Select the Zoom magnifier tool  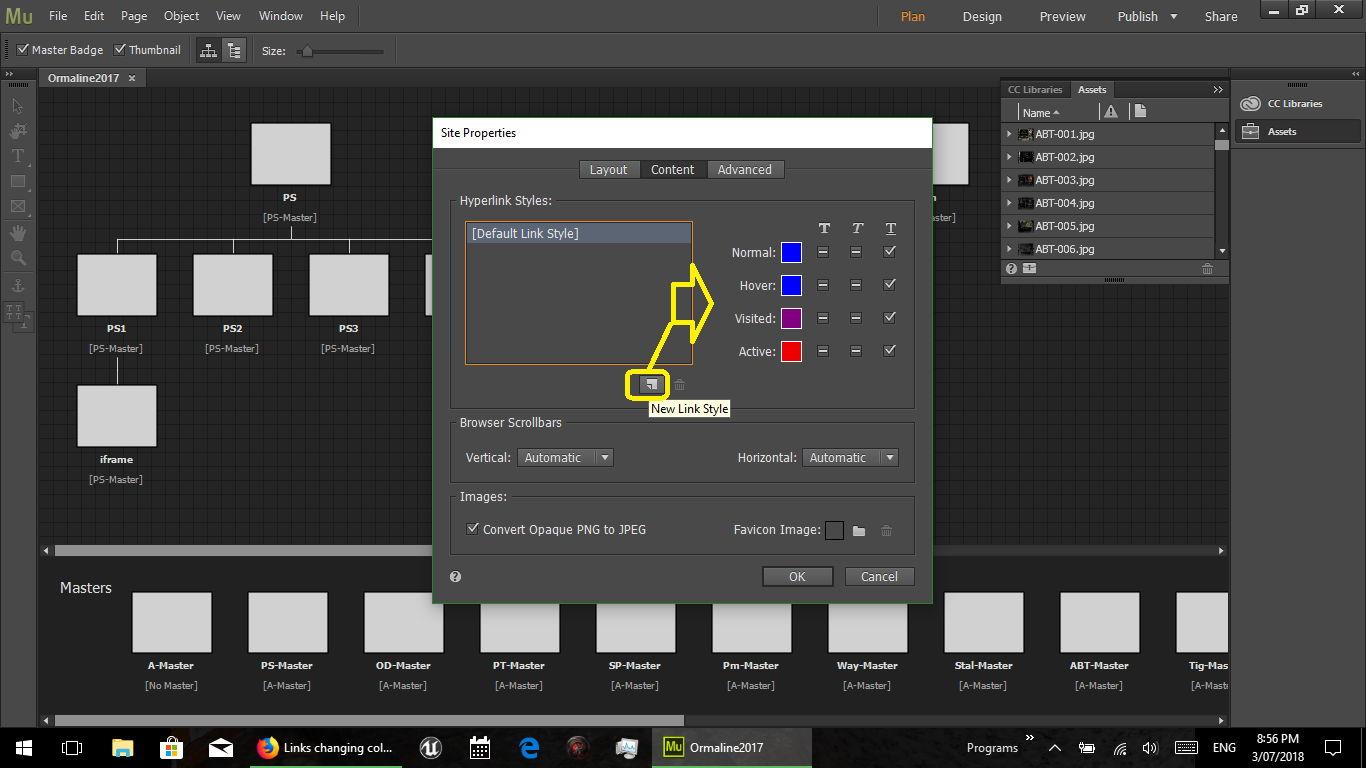[x=17, y=258]
